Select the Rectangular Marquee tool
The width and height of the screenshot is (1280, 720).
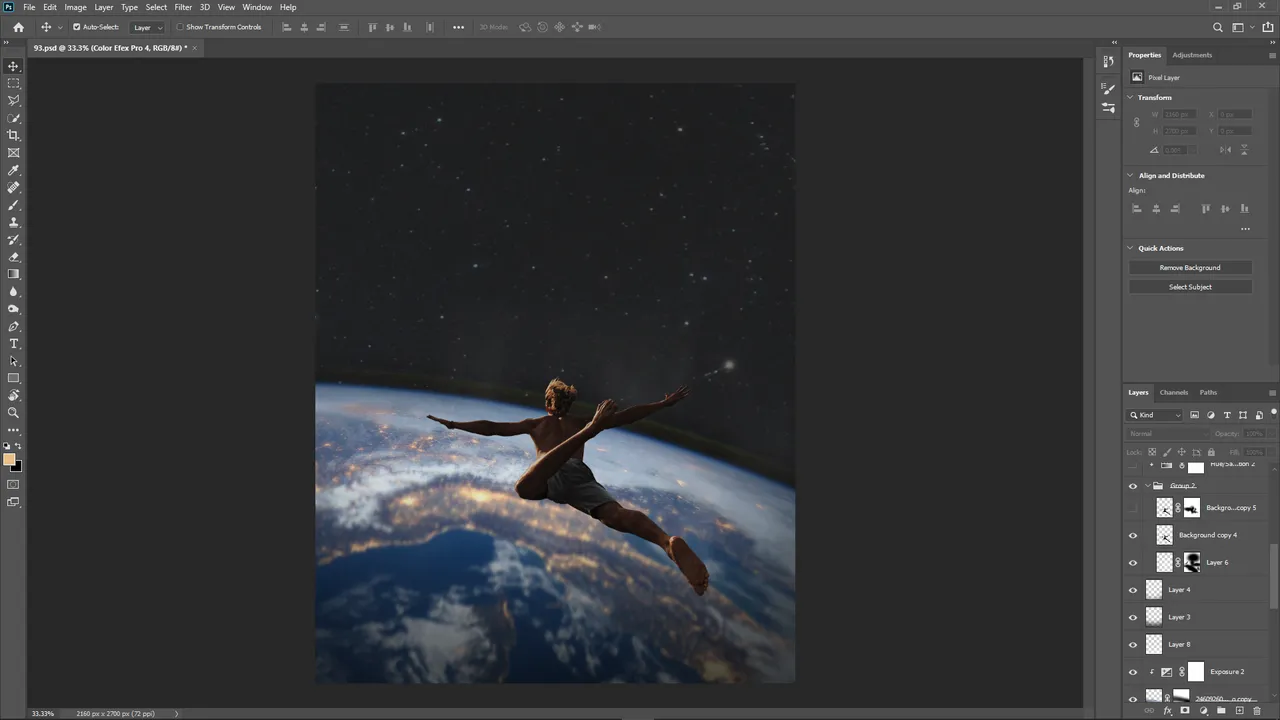click(13, 83)
